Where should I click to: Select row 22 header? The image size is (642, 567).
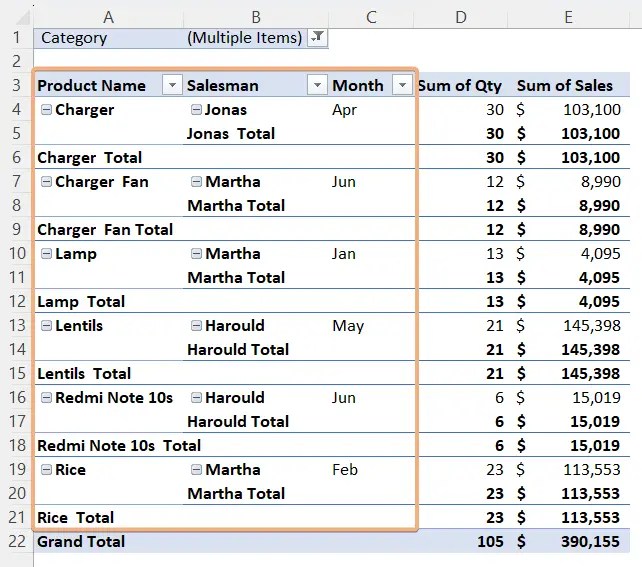tap(16, 541)
